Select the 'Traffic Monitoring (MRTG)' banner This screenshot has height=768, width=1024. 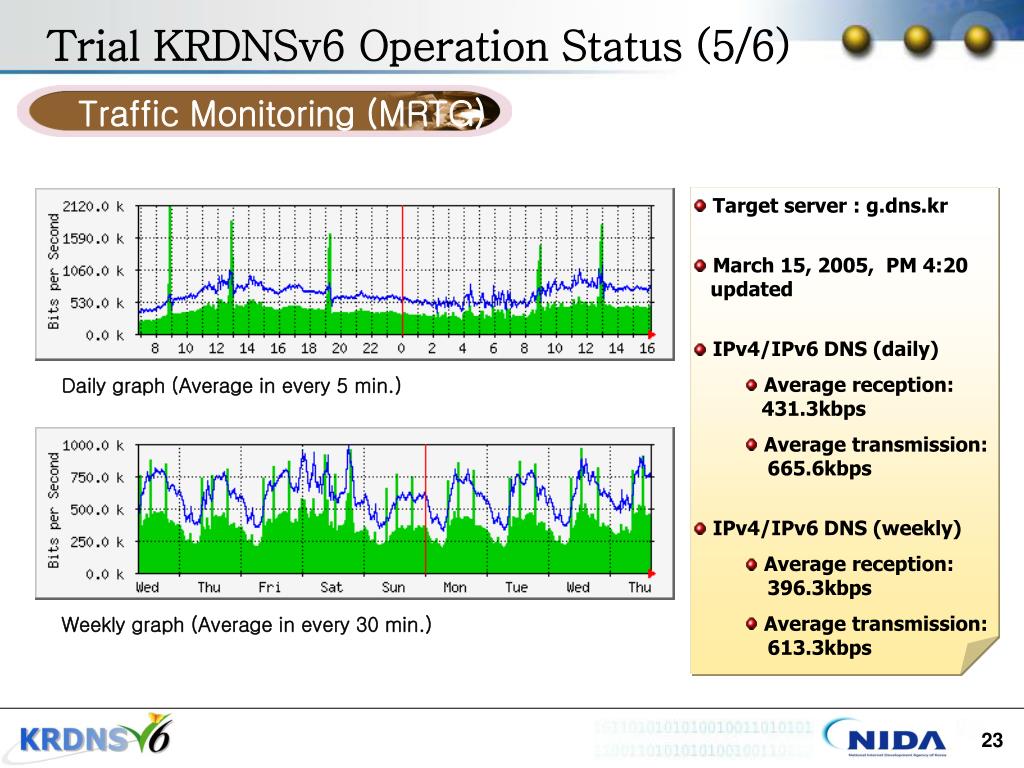[x=264, y=112]
